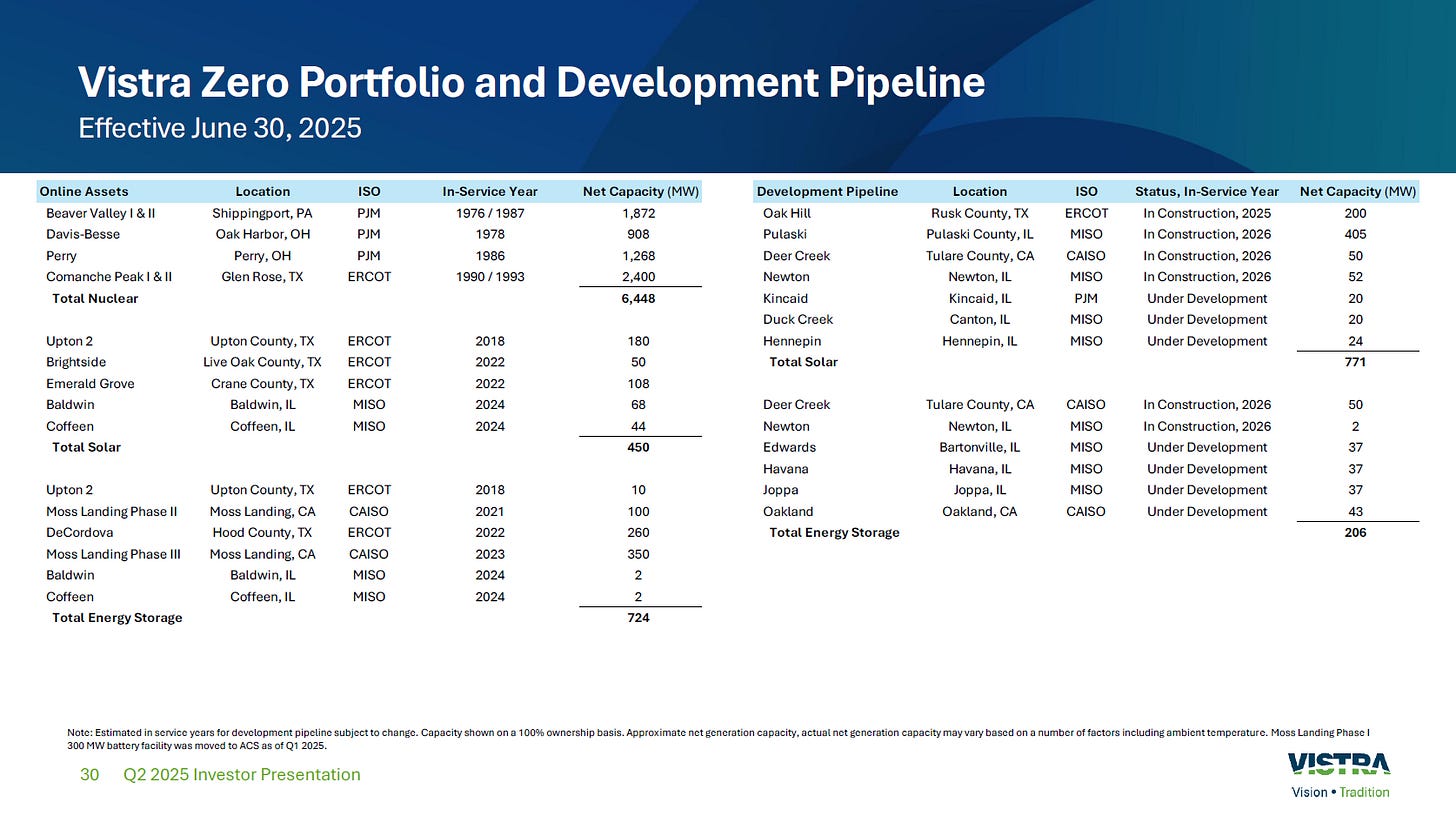Select the 'Hood County, TX' location

pos(262,532)
